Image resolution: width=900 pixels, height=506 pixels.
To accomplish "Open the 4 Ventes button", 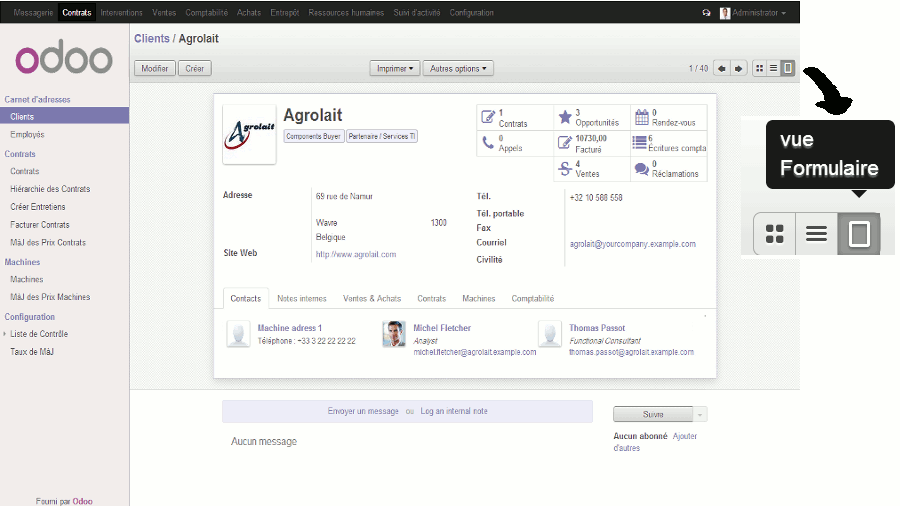I will point(592,169).
